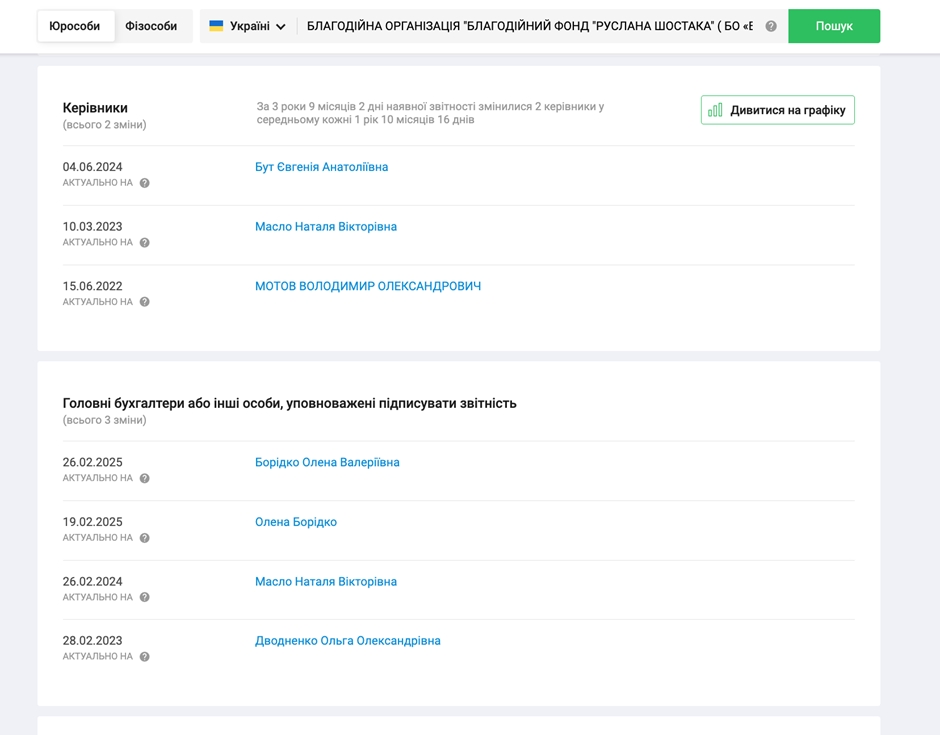Open the Україні country dropdown

pos(248,26)
